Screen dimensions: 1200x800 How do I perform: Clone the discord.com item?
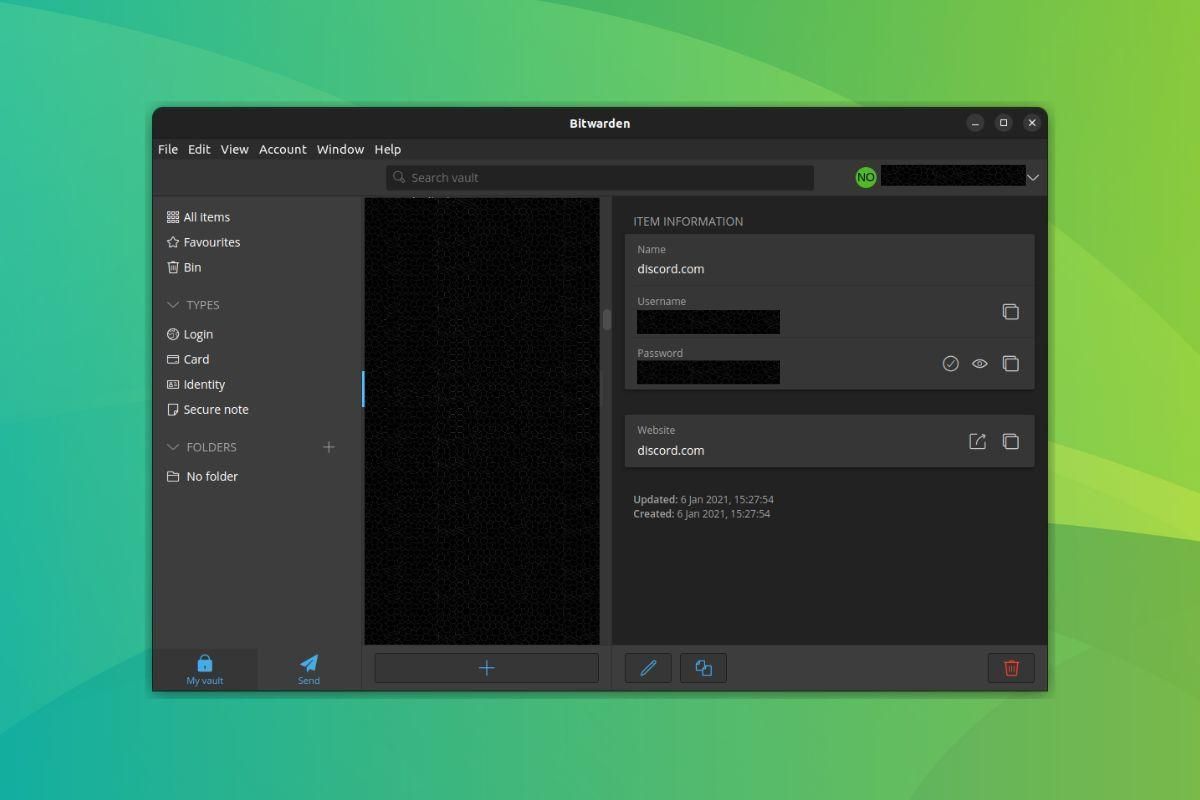click(x=703, y=668)
